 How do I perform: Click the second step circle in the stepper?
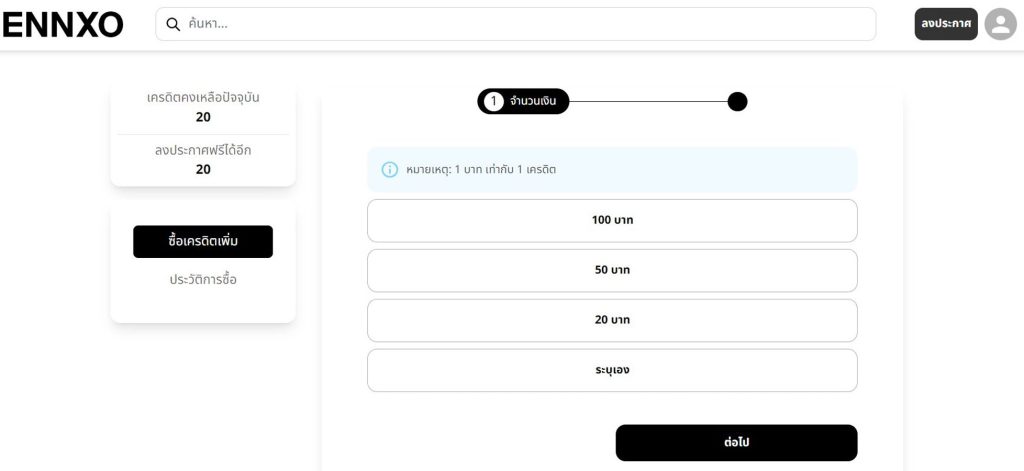tap(737, 101)
